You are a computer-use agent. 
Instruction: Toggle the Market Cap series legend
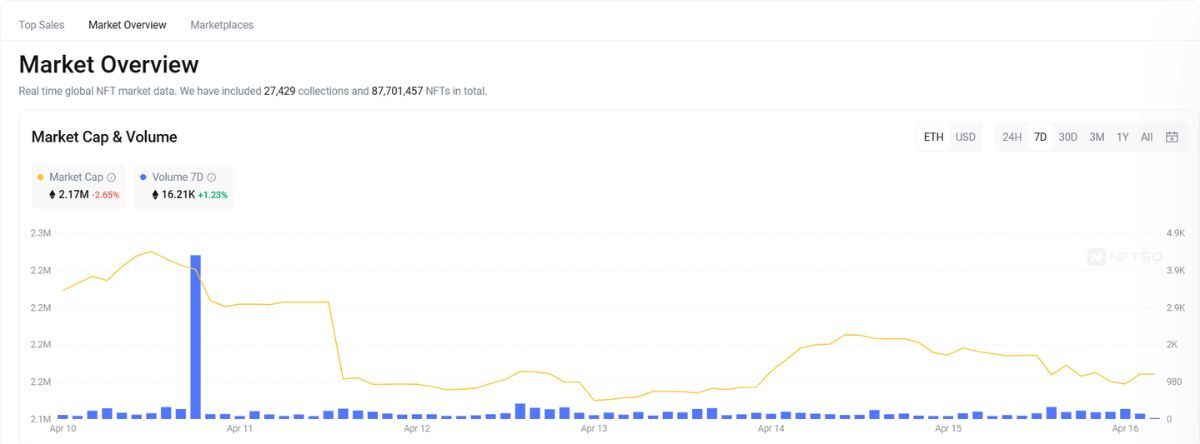(x=76, y=177)
